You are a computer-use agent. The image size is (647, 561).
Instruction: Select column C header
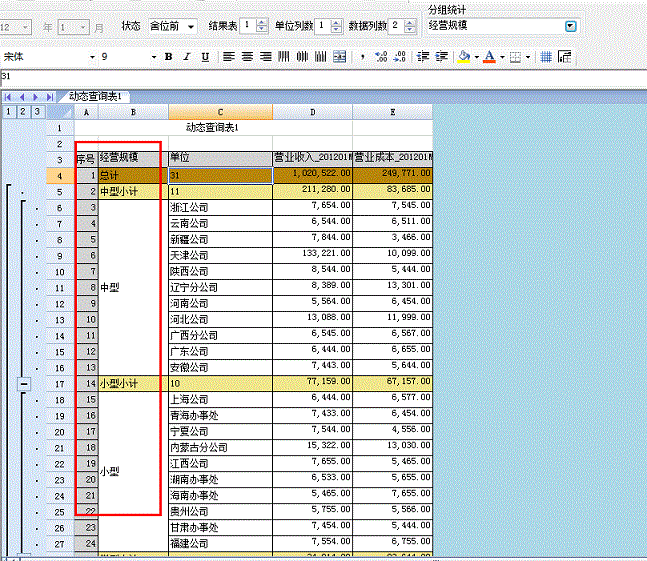(x=220, y=112)
